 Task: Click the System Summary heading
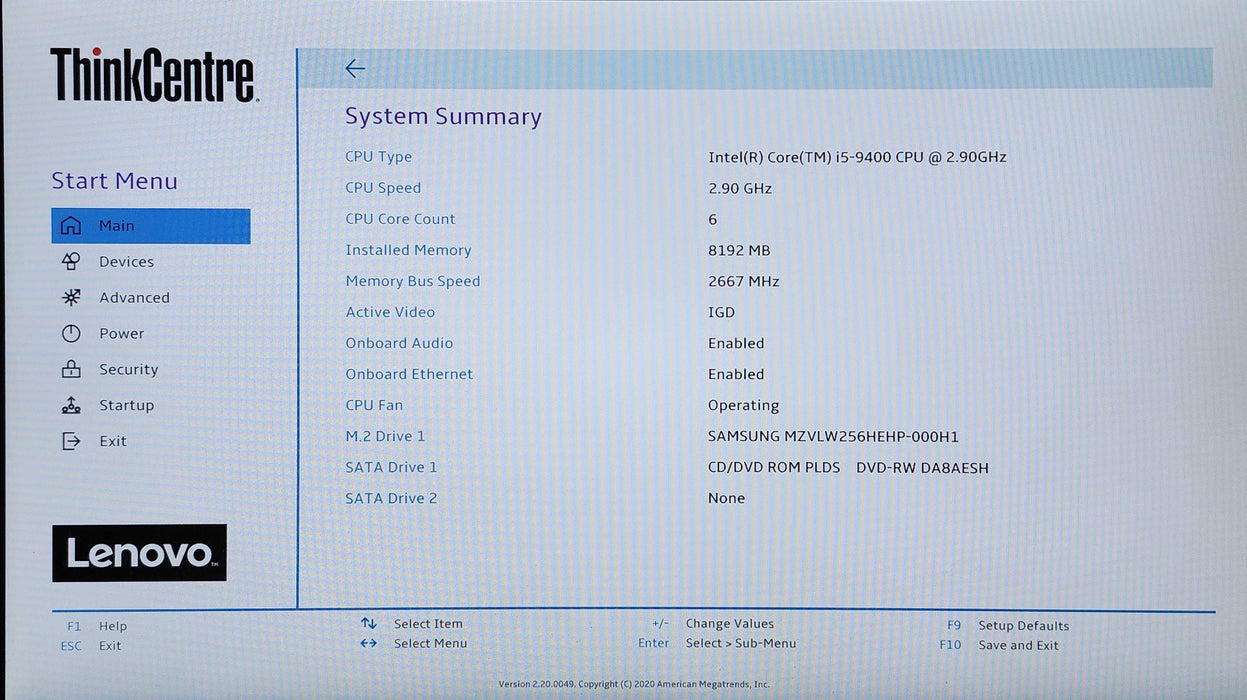pos(443,117)
